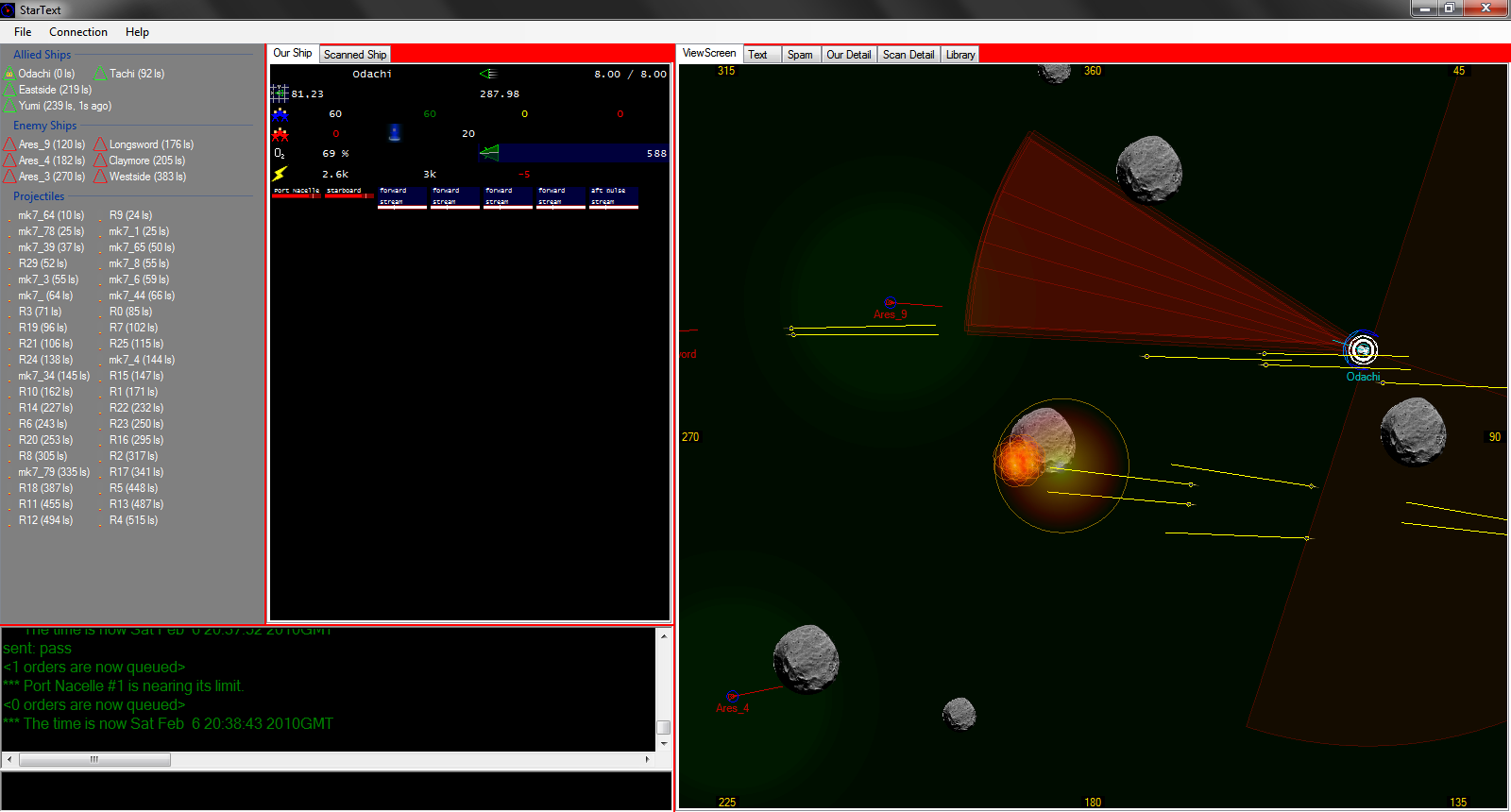The width and height of the screenshot is (1511, 812).
Task: Select the Odachi ship on the map
Action: pos(1362,350)
